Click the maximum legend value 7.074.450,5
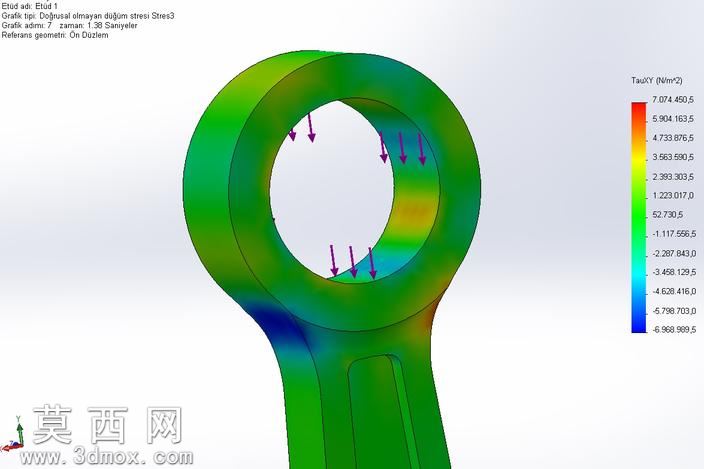This screenshot has height=469, width=704. (x=673, y=99)
